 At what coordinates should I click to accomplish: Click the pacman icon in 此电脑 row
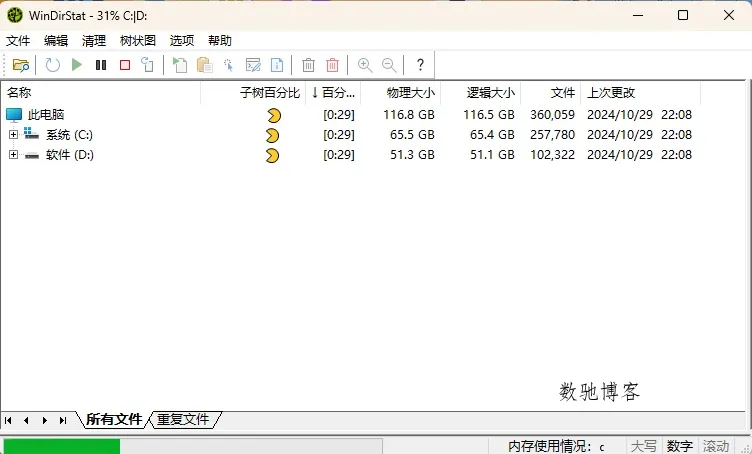(274, 115)
